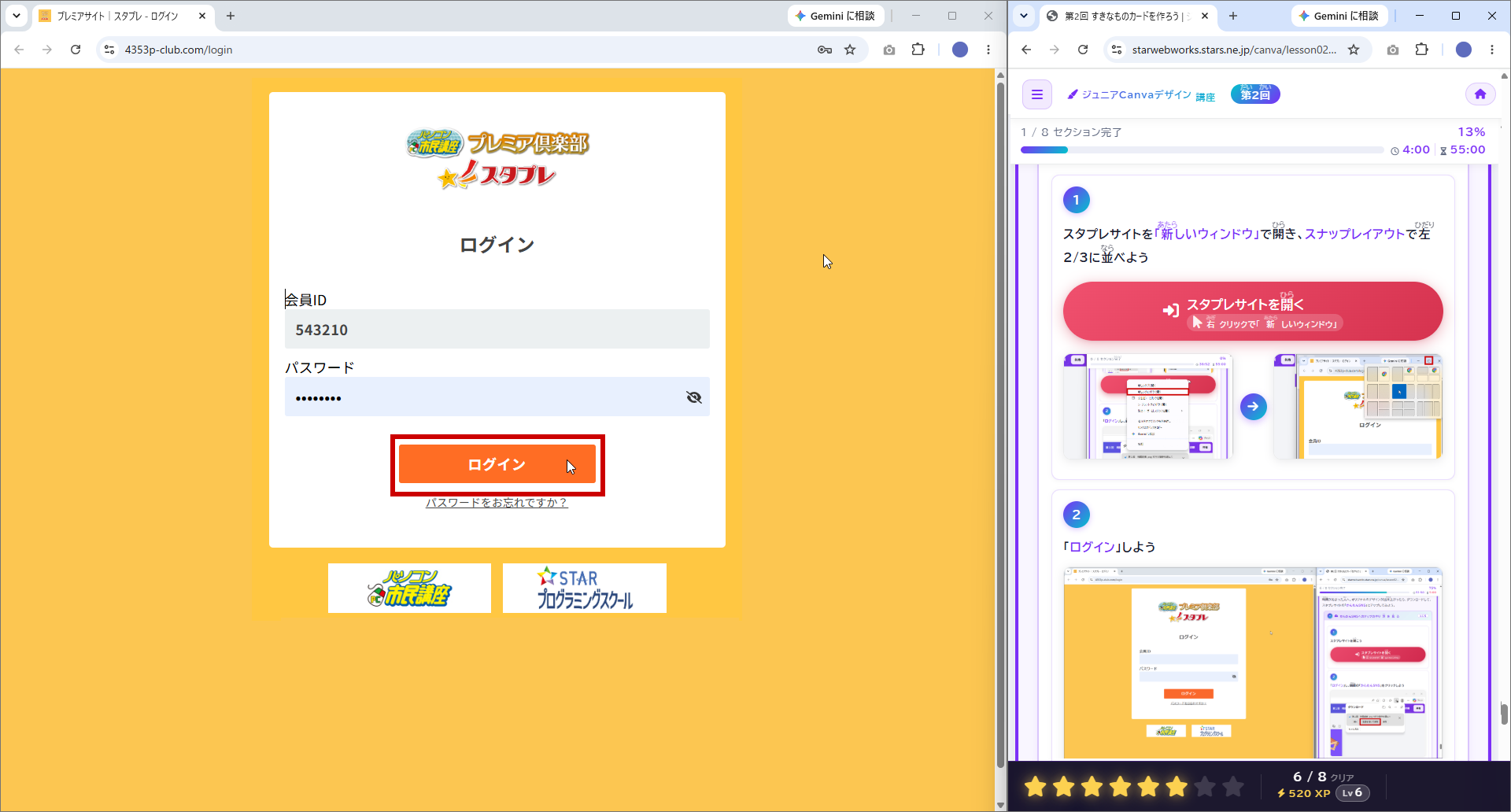Click the camera icon in the right window toolbar
This screenshot has height=812, width=1511.
(x=1393, y=50)
